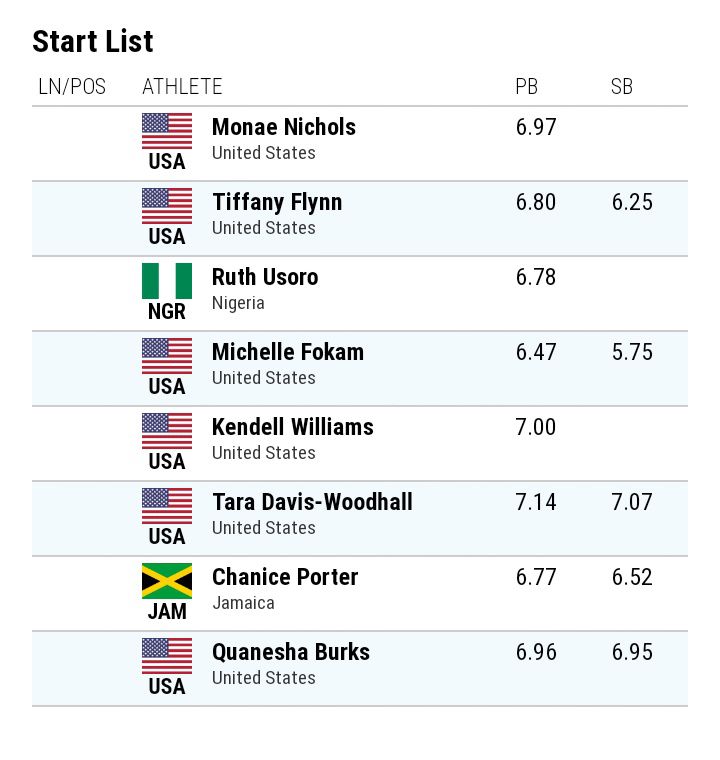Open Monae Nichols athlete profile
This screenshot has width=720, height=760.
click(x=284, y=127)
